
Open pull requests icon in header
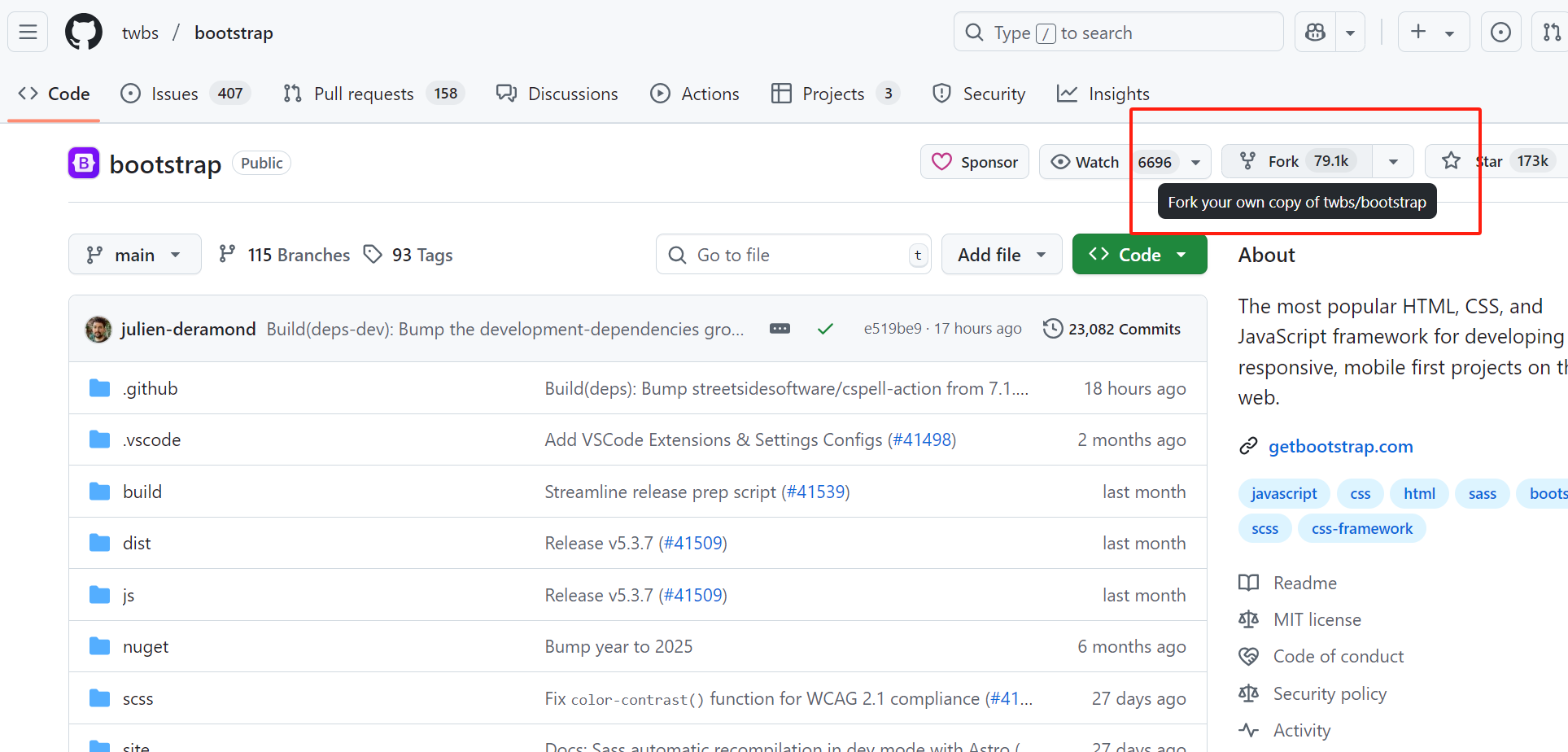1551,33
